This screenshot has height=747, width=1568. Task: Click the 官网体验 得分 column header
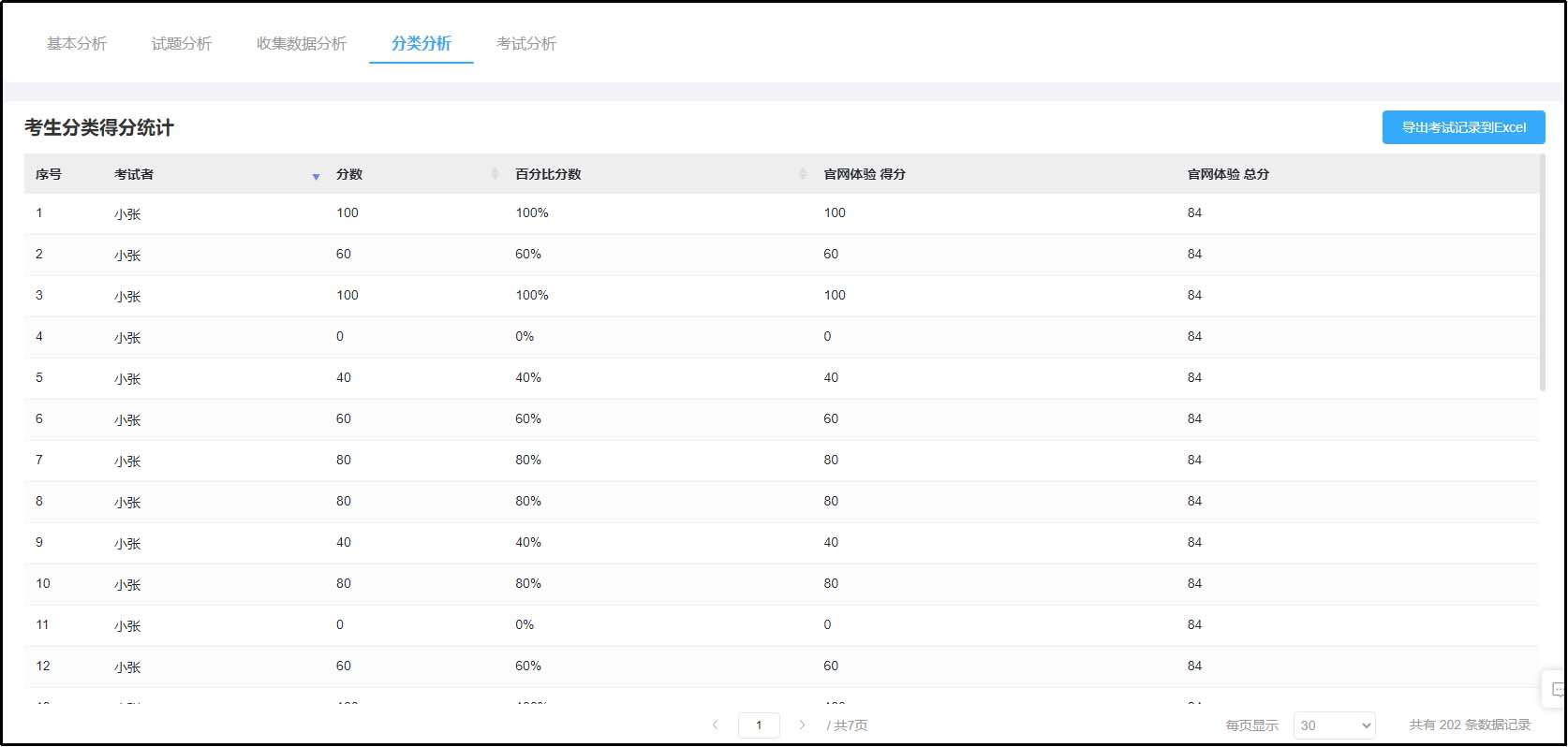pyautogui.click(x=865, y=174)
